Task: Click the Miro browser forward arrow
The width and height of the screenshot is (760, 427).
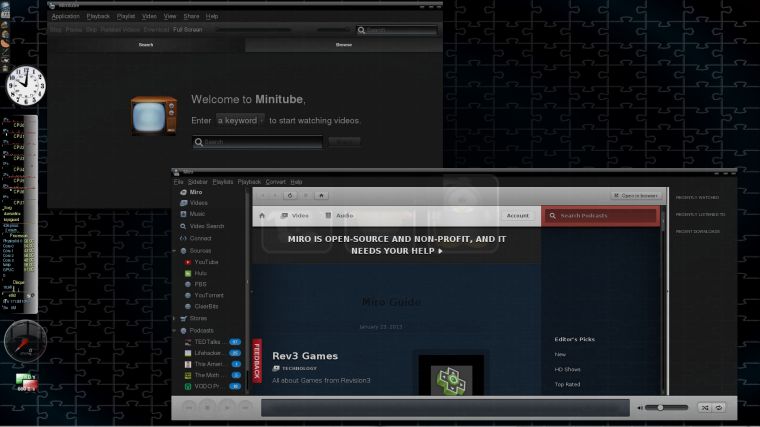Action: (275, 195)
